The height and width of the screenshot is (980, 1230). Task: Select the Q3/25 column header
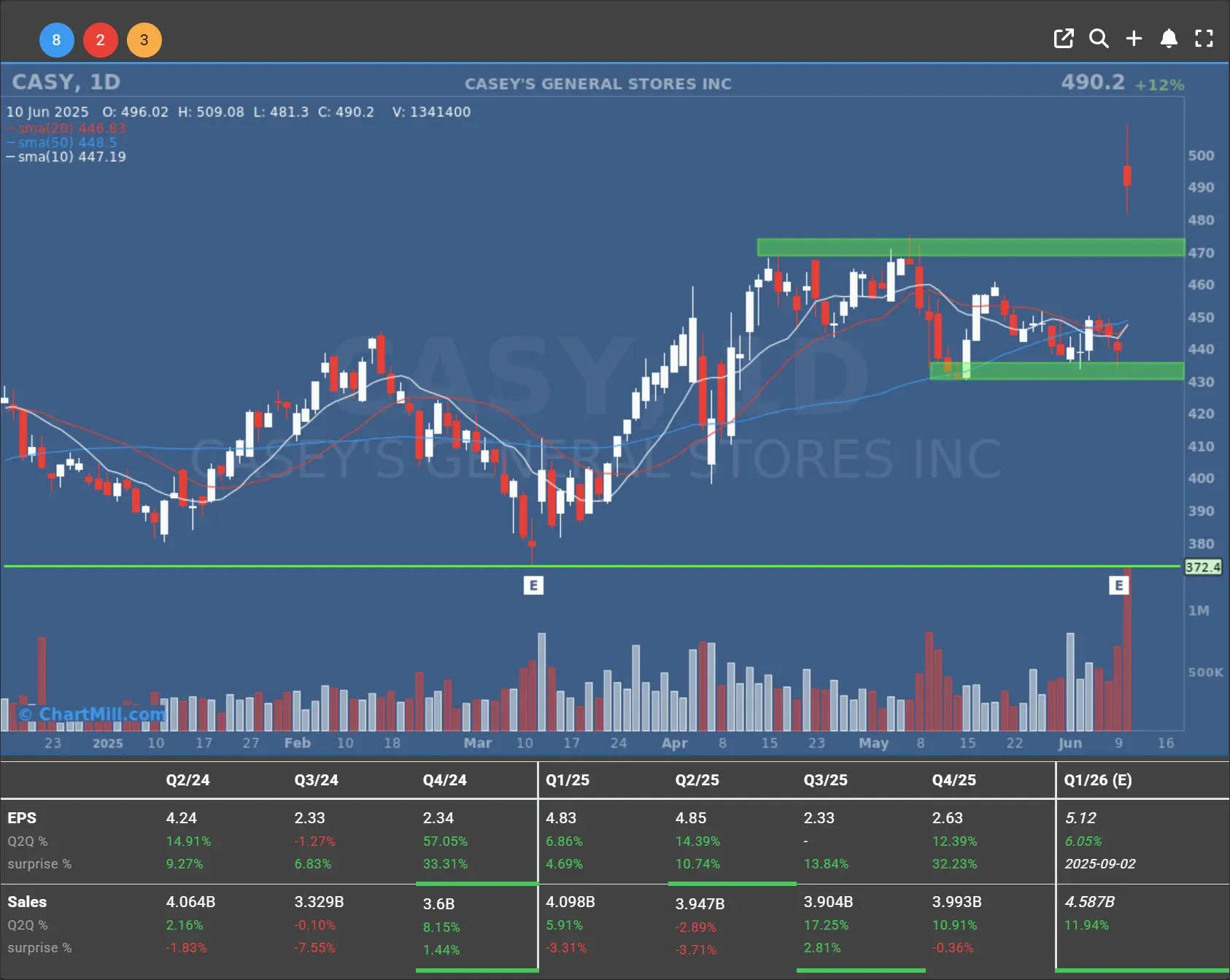pyautogui.click(x=825, y=780)
